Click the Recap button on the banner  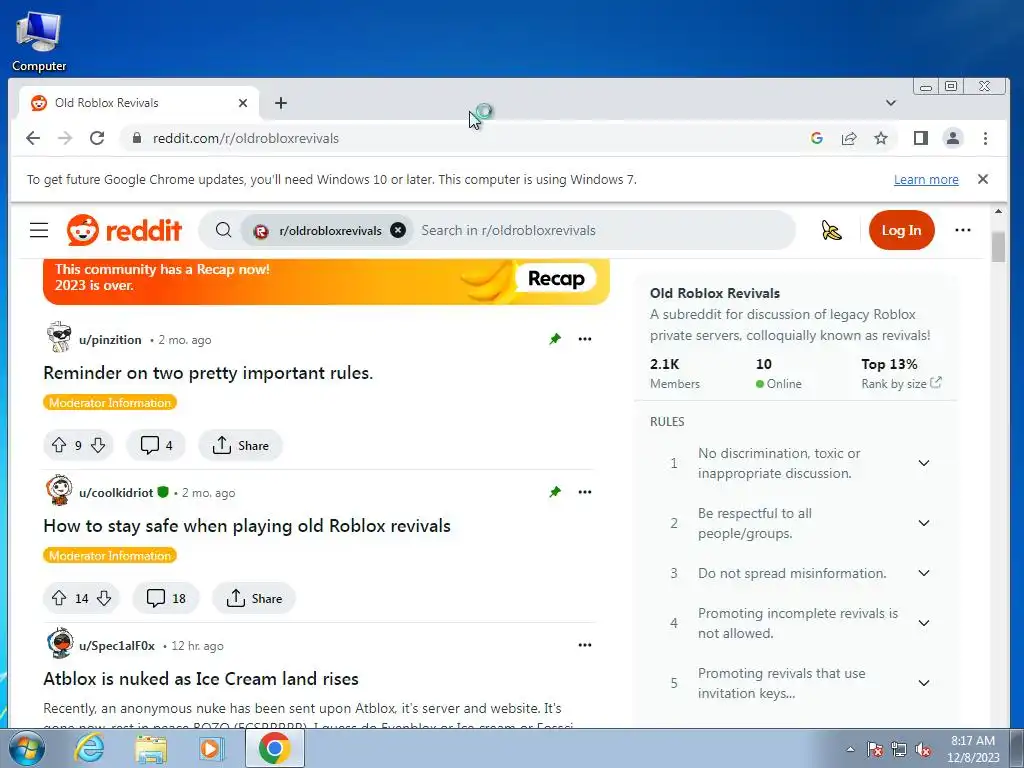(556, 279)
